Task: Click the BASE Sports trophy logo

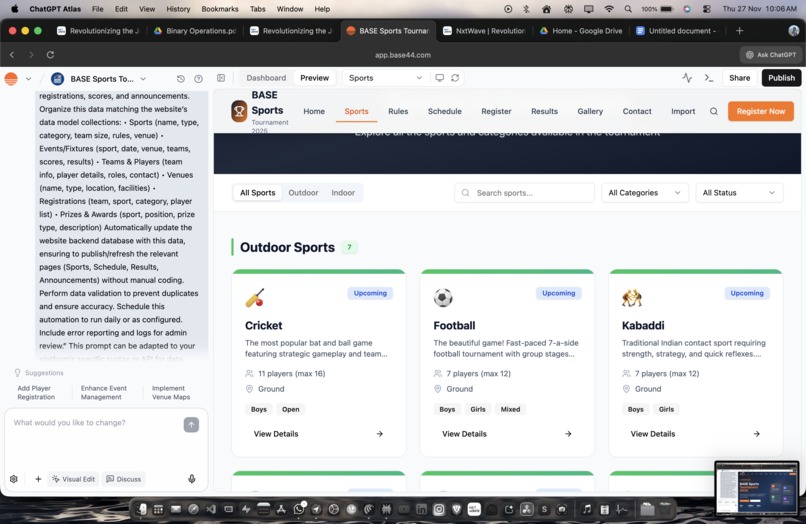Action: (x=239, y=111)
